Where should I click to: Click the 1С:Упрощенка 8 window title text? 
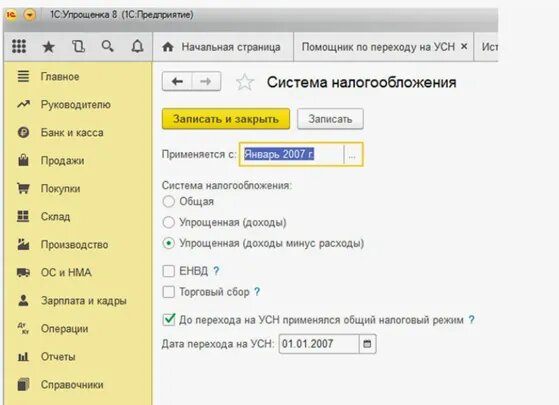(x=122, y=15)
